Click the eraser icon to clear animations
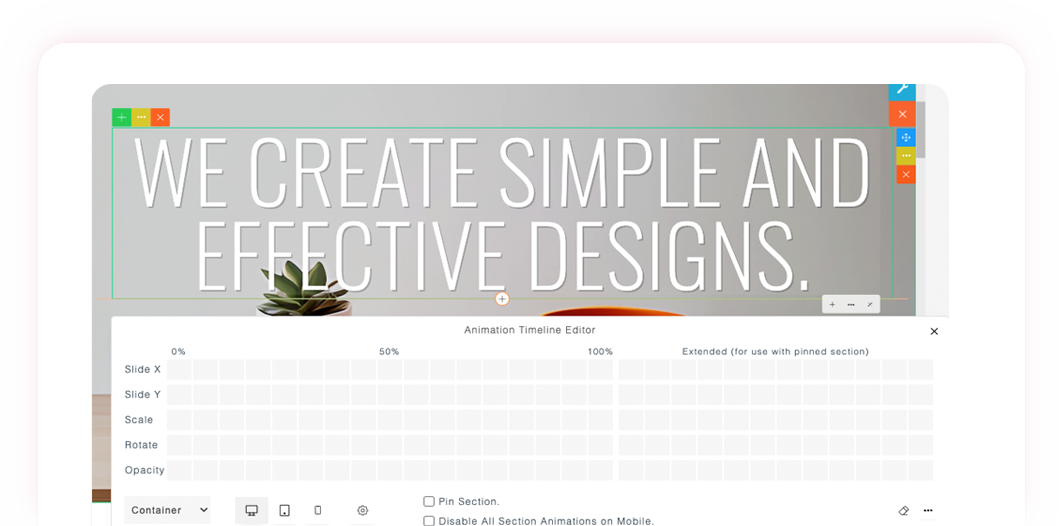This screenshot has height=526, width=1059. (x=904, y=510)
